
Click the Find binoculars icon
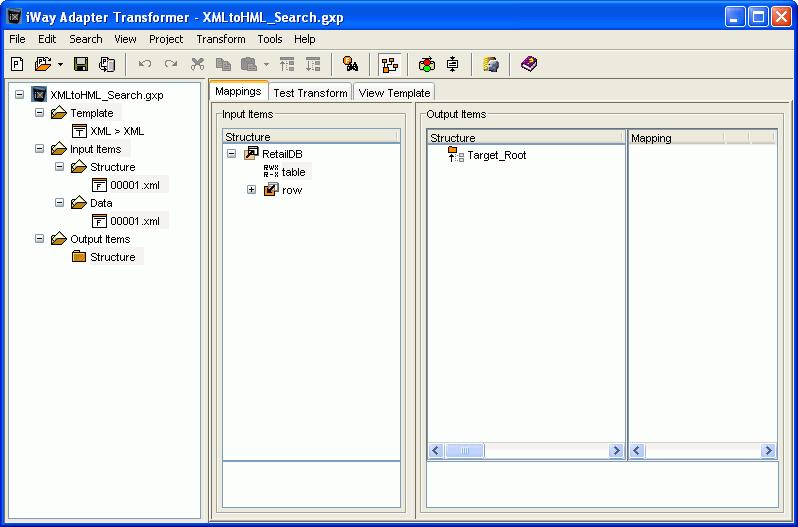(x=351, y=64)
